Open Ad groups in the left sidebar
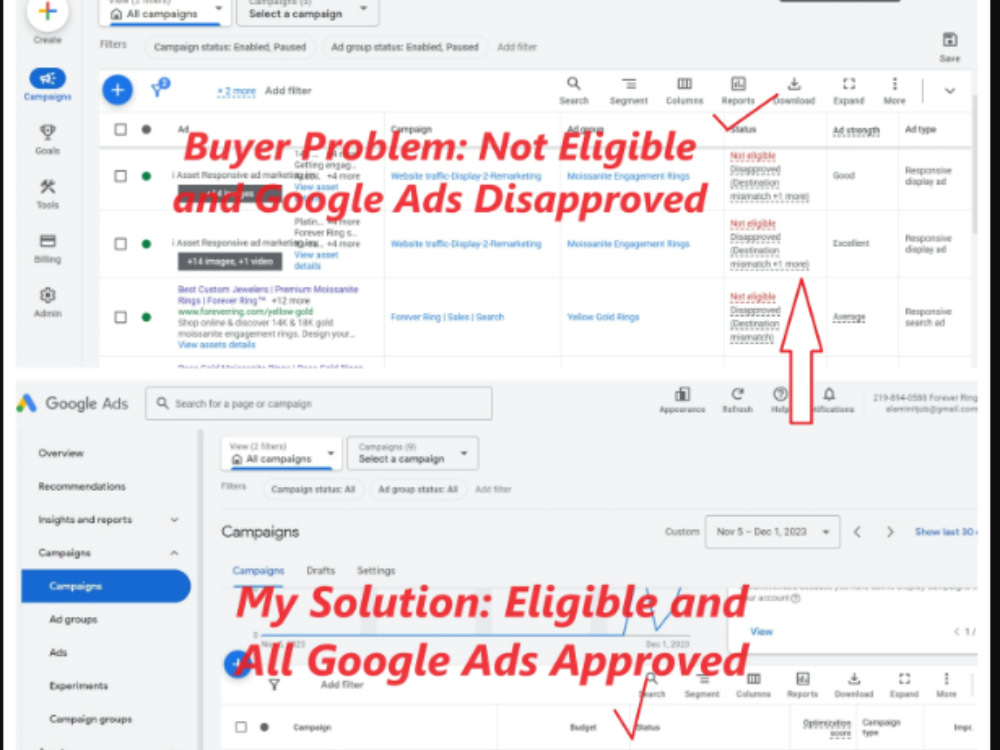1000x750 pixels. tap(73, 619)
